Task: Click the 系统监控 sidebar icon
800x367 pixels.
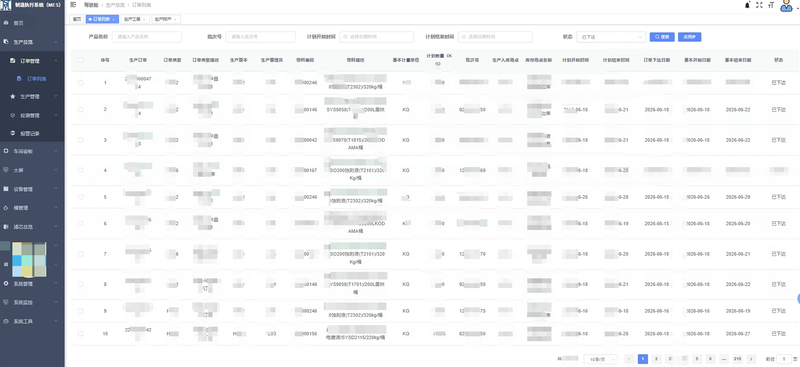Action: 6,302
